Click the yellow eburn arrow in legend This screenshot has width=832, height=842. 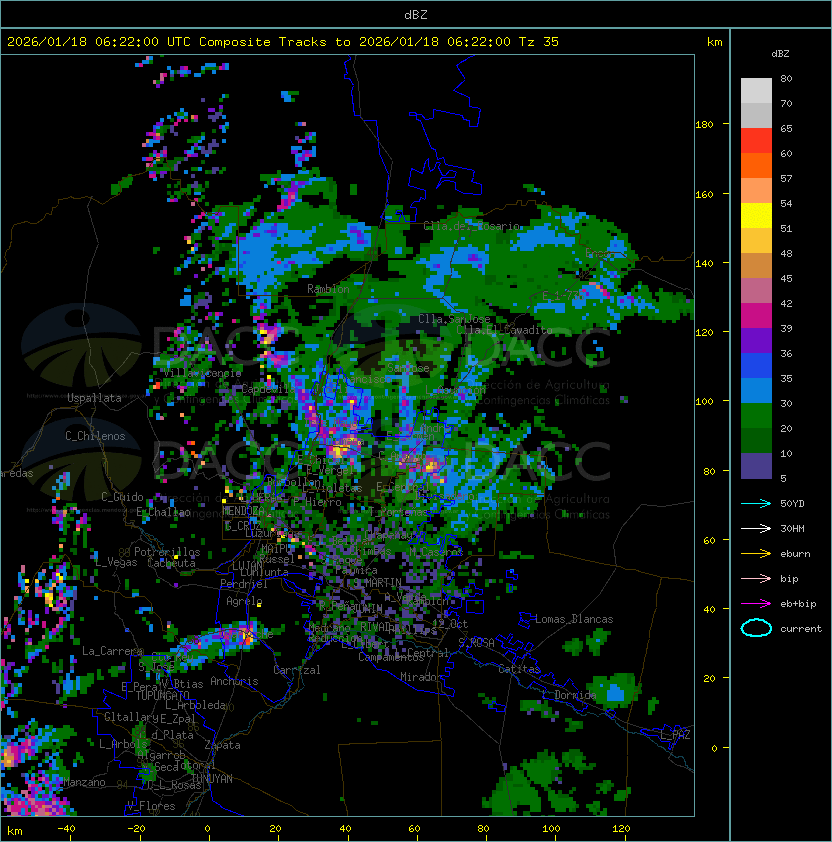(756, 554)
